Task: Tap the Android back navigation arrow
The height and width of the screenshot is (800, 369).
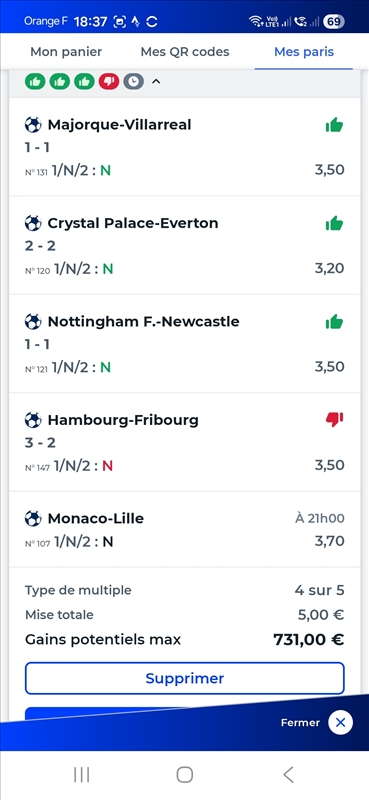Action: (x=288, y=774)
